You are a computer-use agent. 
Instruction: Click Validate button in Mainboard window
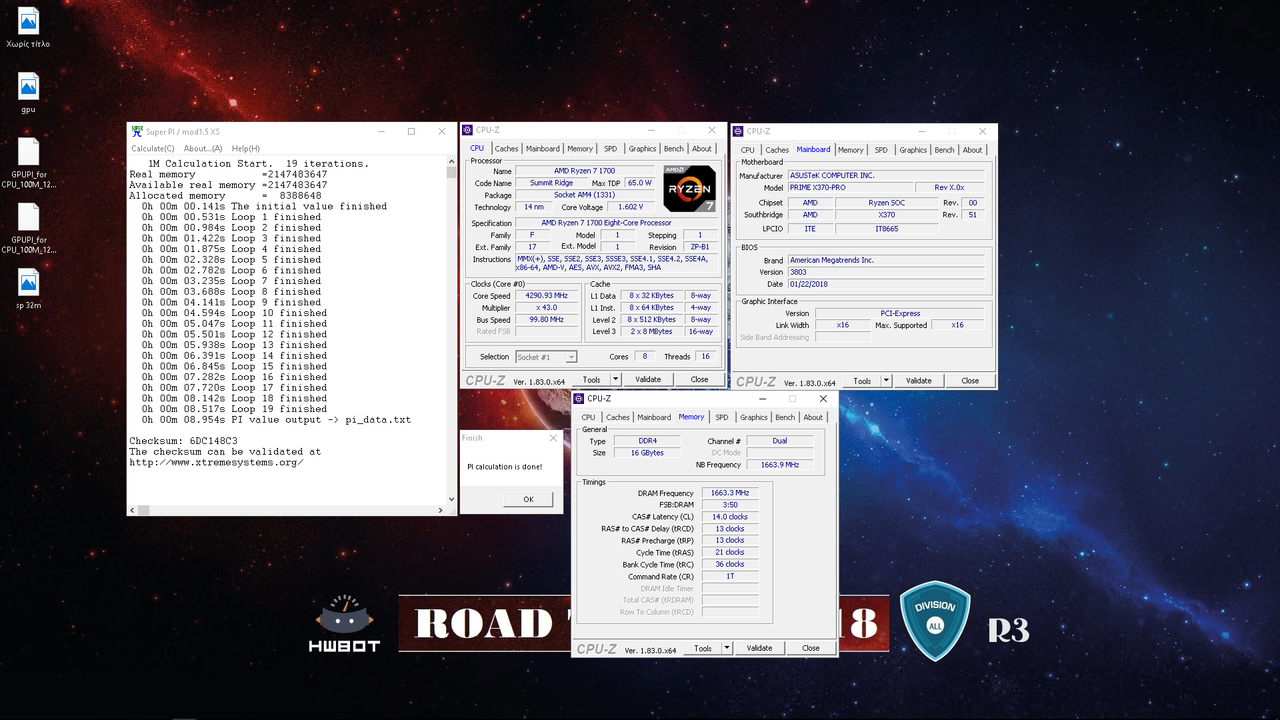(919, 381)
